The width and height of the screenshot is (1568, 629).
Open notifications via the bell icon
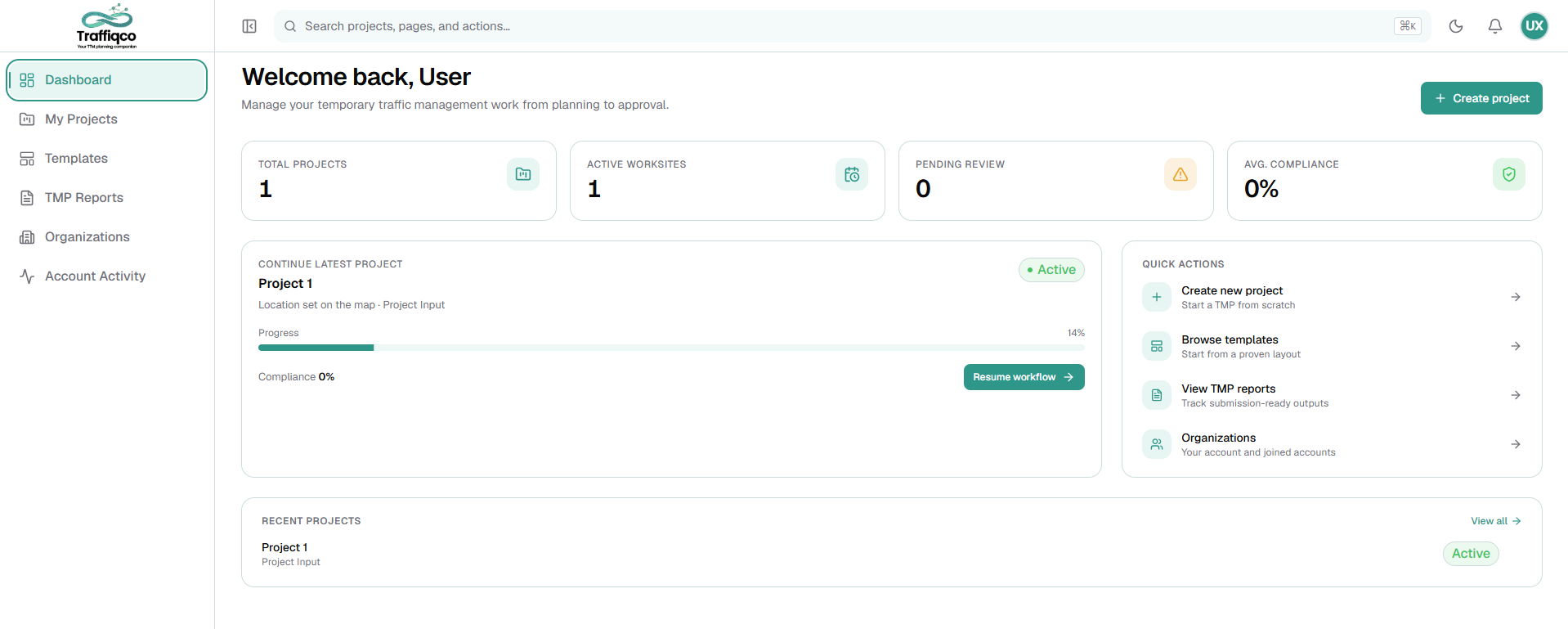[1495, 26]
